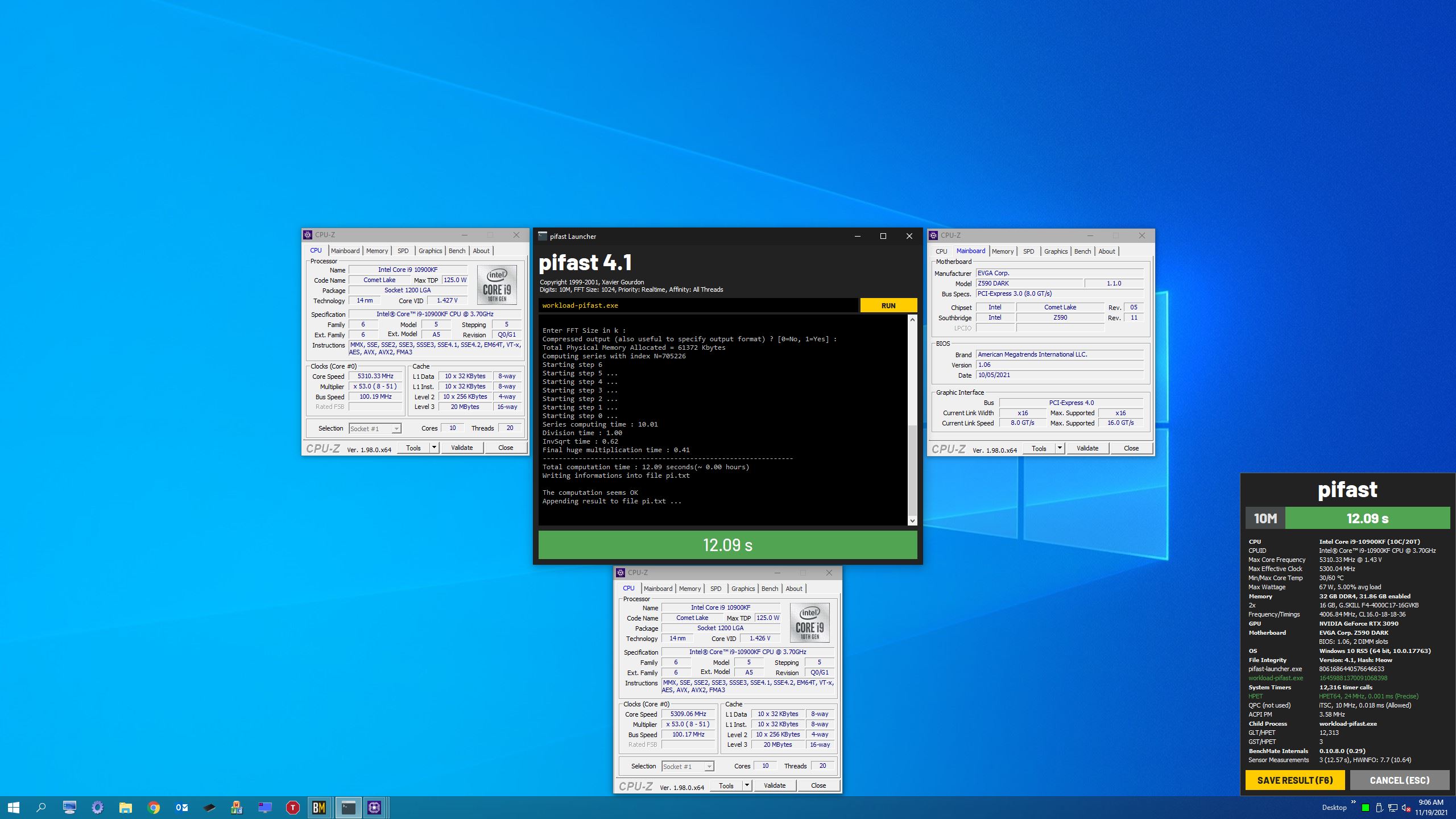1456x819 pixels.
Task: Click Model value Z590 DARK in CPU-Z
Action: point(1029,283)
